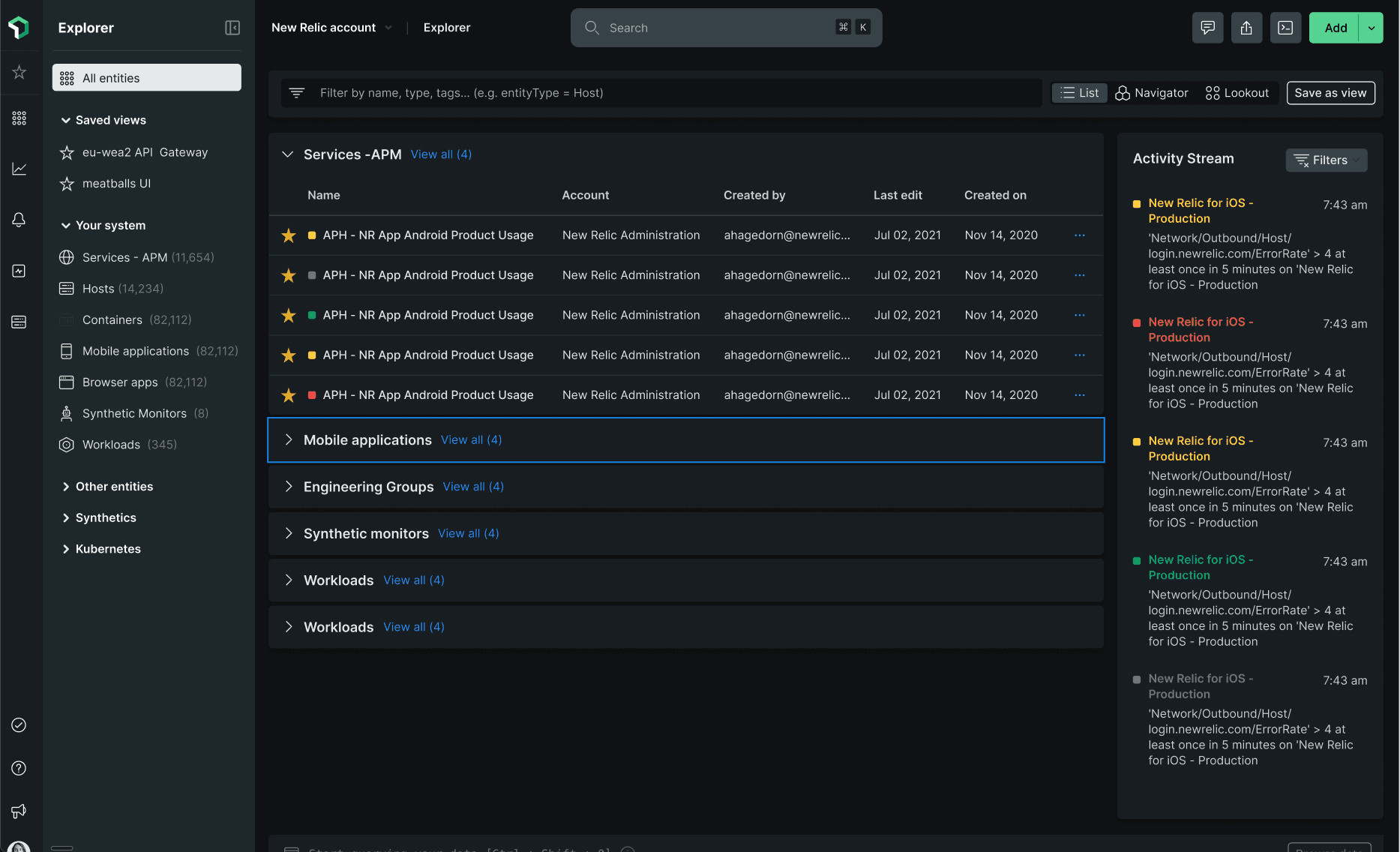Expand Kubernetes section in sidebar
Screen dimensions: 1400x852
(66, 549)
